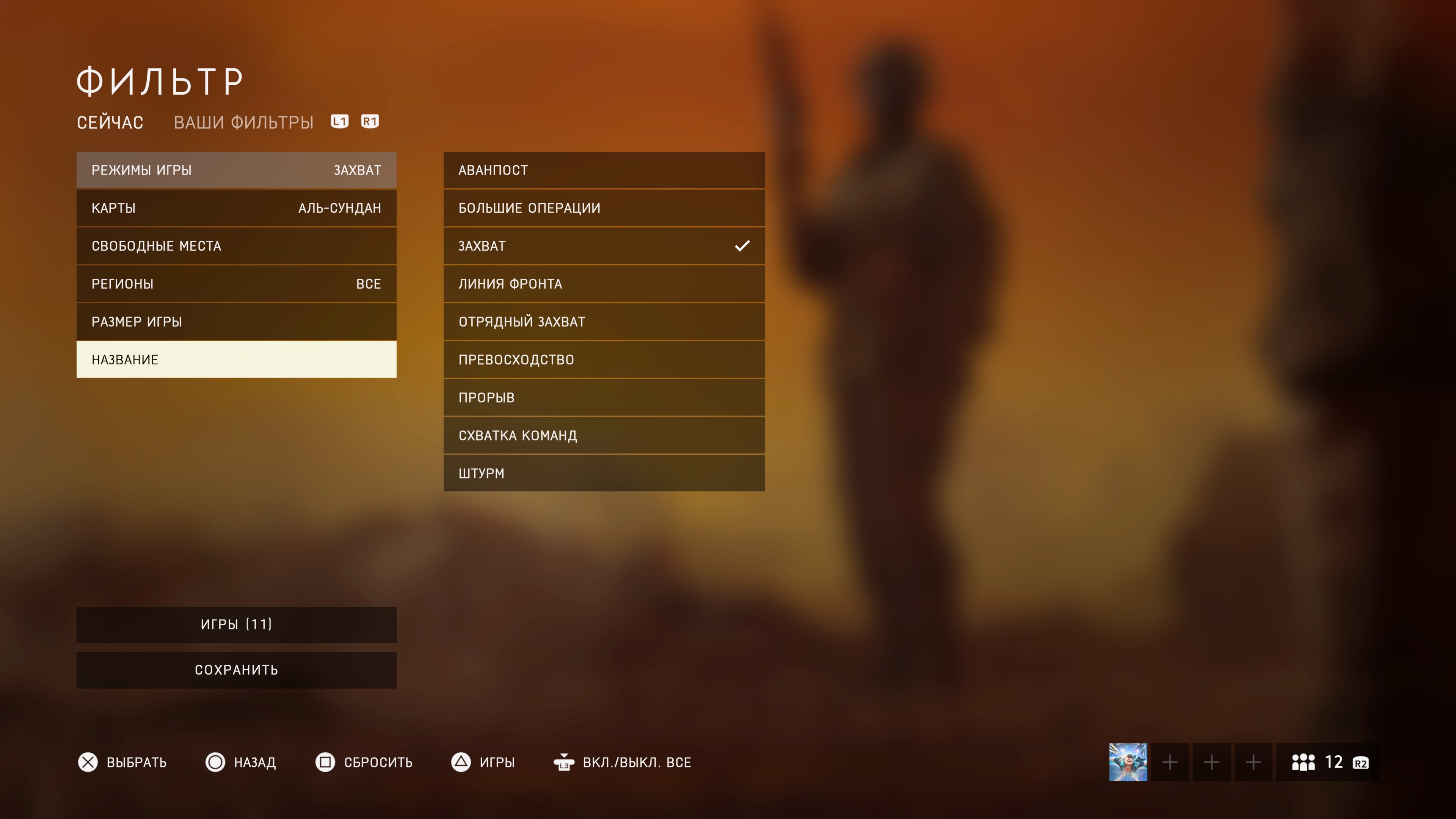Open the Свободные места filter category
This screenshot has height=819, width=1456.
point(236,246)
